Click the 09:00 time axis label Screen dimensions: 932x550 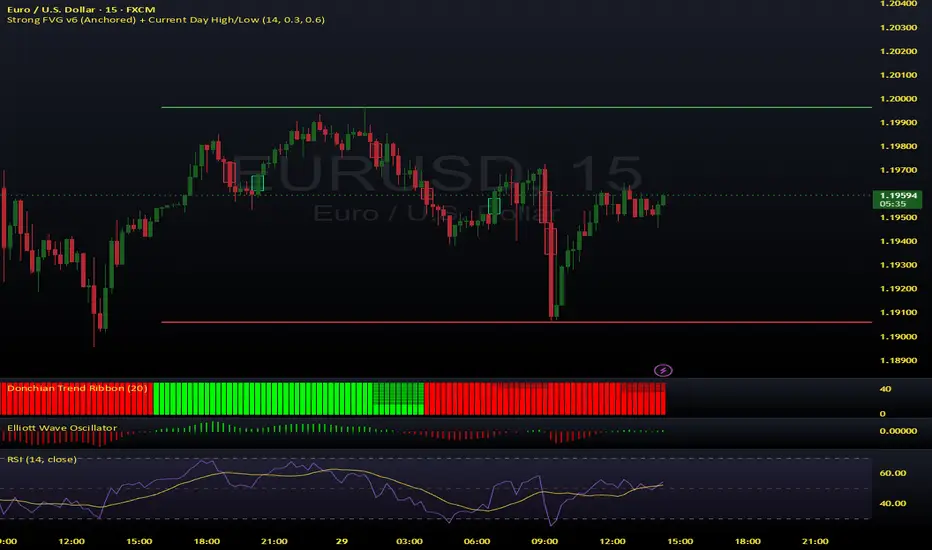coord(544,541)
